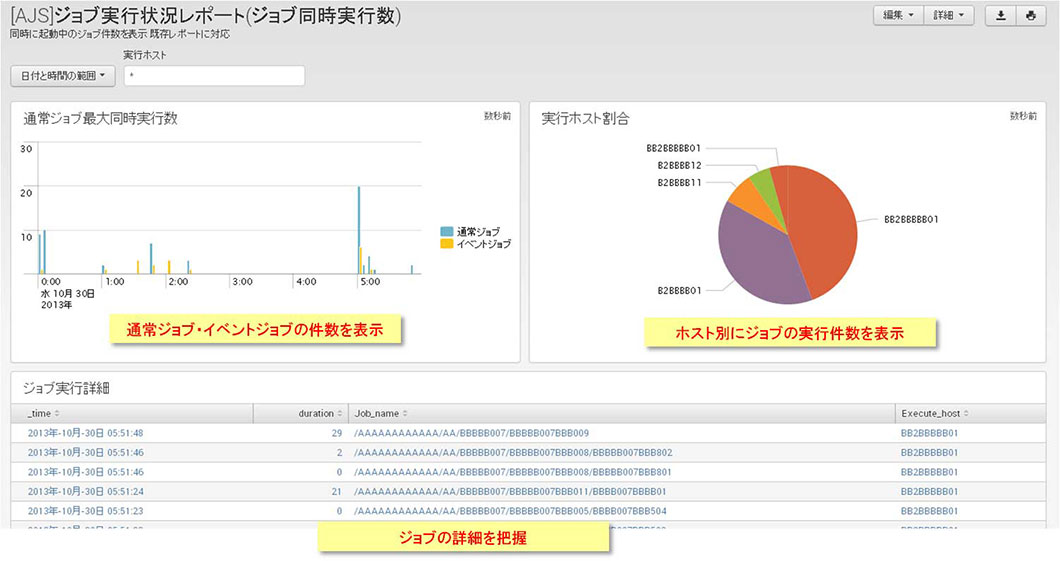The height and width of the screenshot is (561, 1060).
Task: Sort by Execute_host column arrow icon
Action: coord(967,413)
